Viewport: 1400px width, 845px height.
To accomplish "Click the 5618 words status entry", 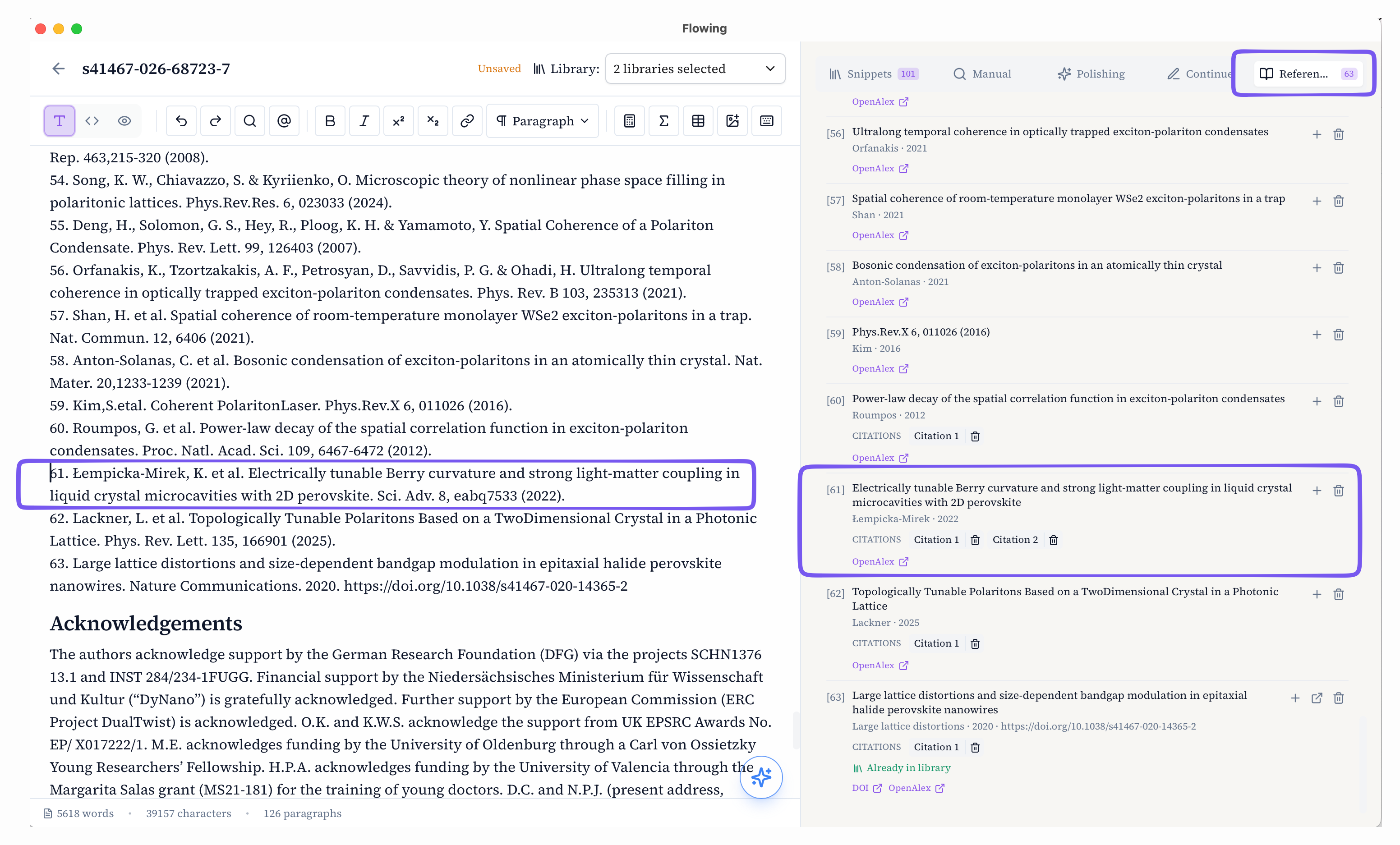I will tap(79, 813).
